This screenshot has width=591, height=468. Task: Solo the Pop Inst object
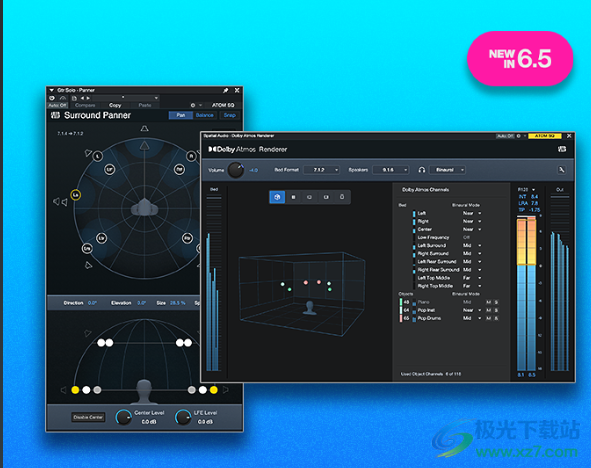pos(496,310)
